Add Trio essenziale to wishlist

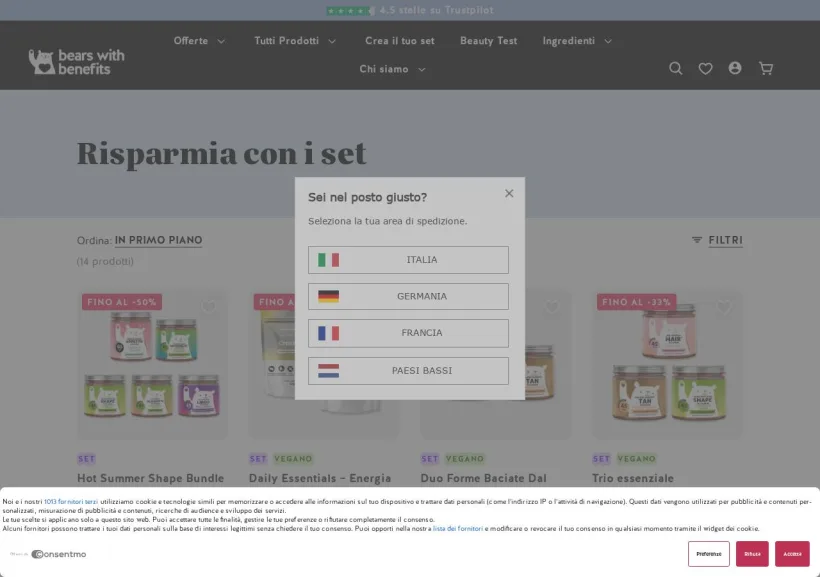(x=724, y=307)
